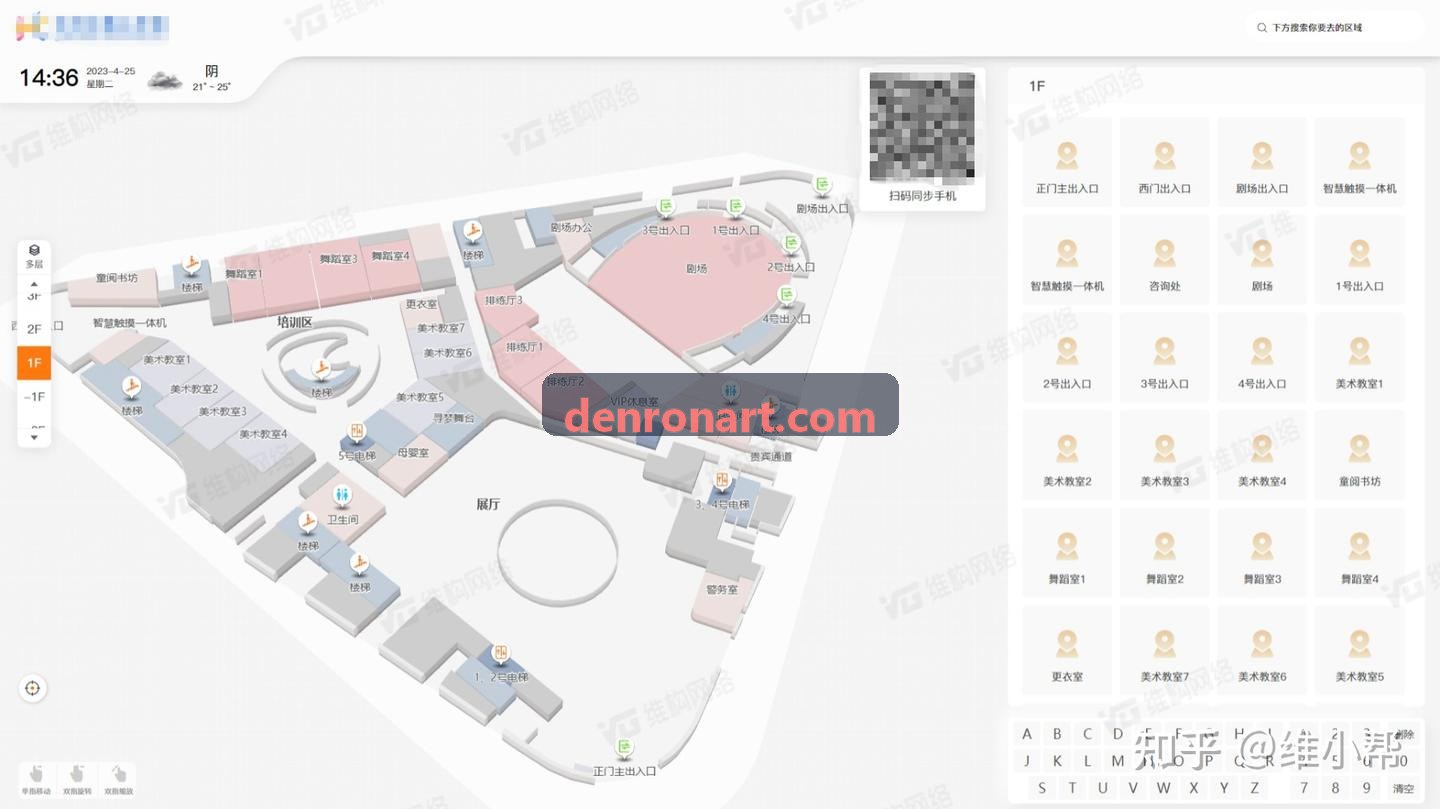The height and width of the screenshot is (809, 1440).
Task: Toggle the 多层 multi-floor view
Action: [34, 256]
